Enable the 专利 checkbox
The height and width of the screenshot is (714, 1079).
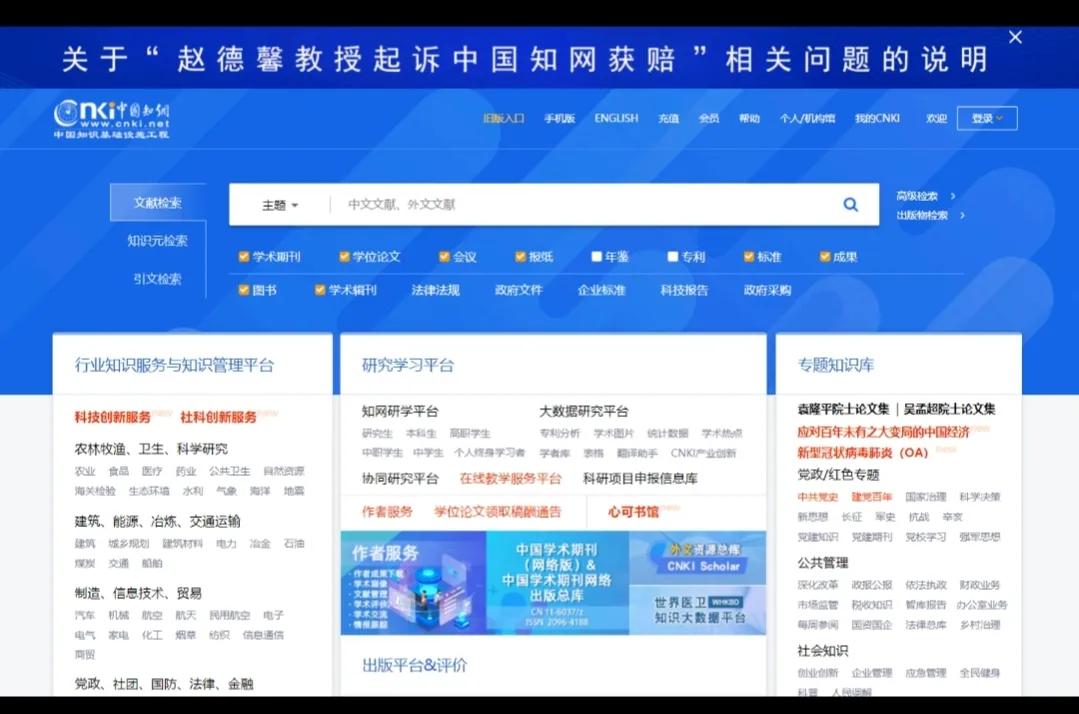pos(671,256)
